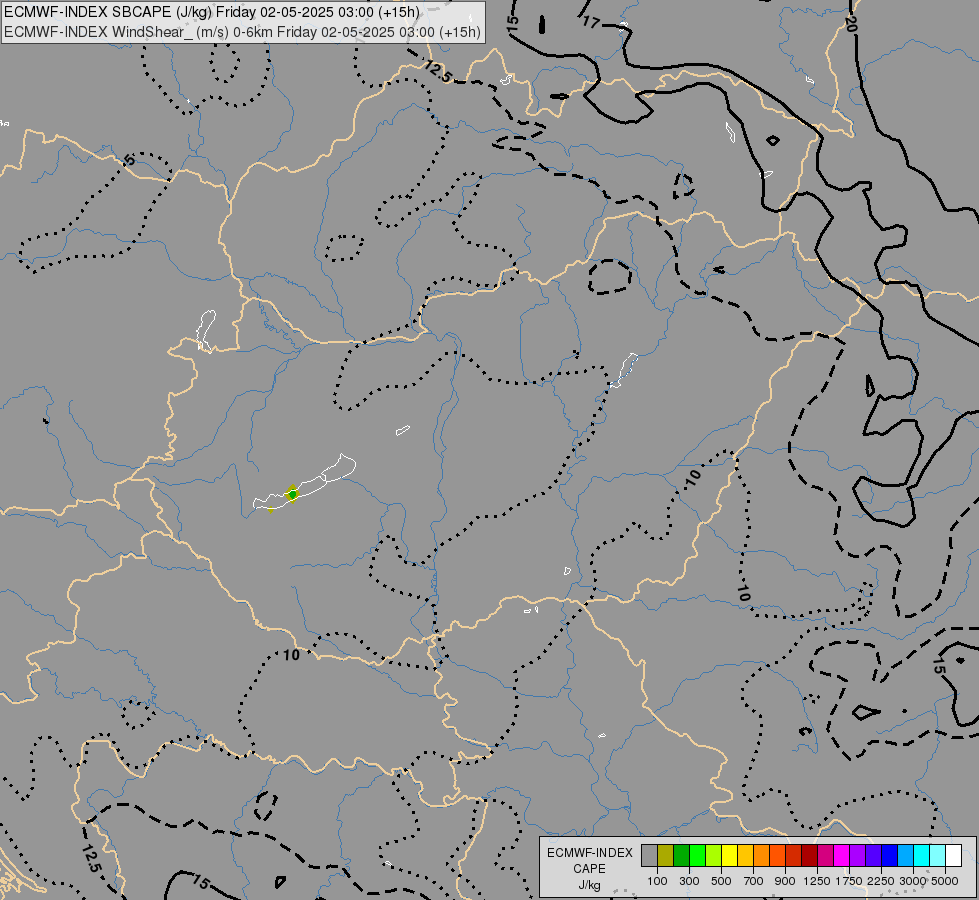Click the '1250' legend tick value
Viewport: 979px width, 900px height.
click(x=817, y=881)
